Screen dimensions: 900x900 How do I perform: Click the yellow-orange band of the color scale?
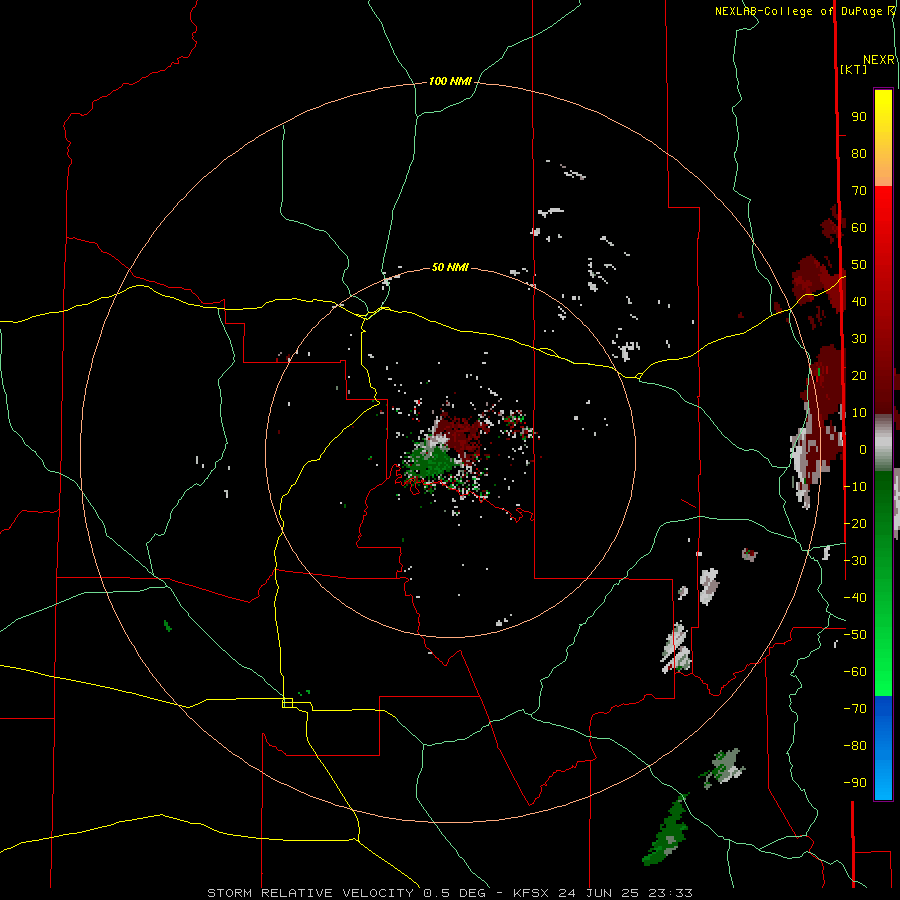883,138
